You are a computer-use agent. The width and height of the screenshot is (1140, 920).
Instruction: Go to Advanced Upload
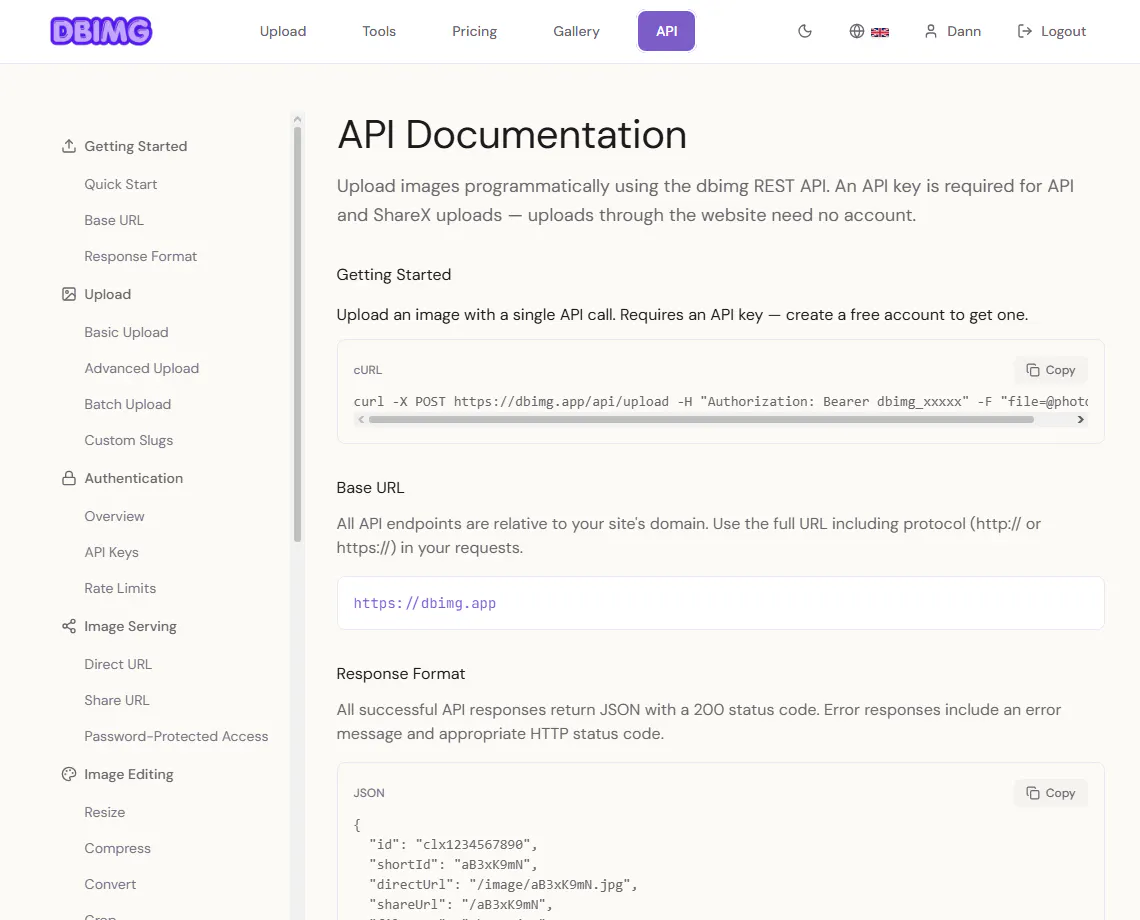pyautogui.click(x=142, y=369)
